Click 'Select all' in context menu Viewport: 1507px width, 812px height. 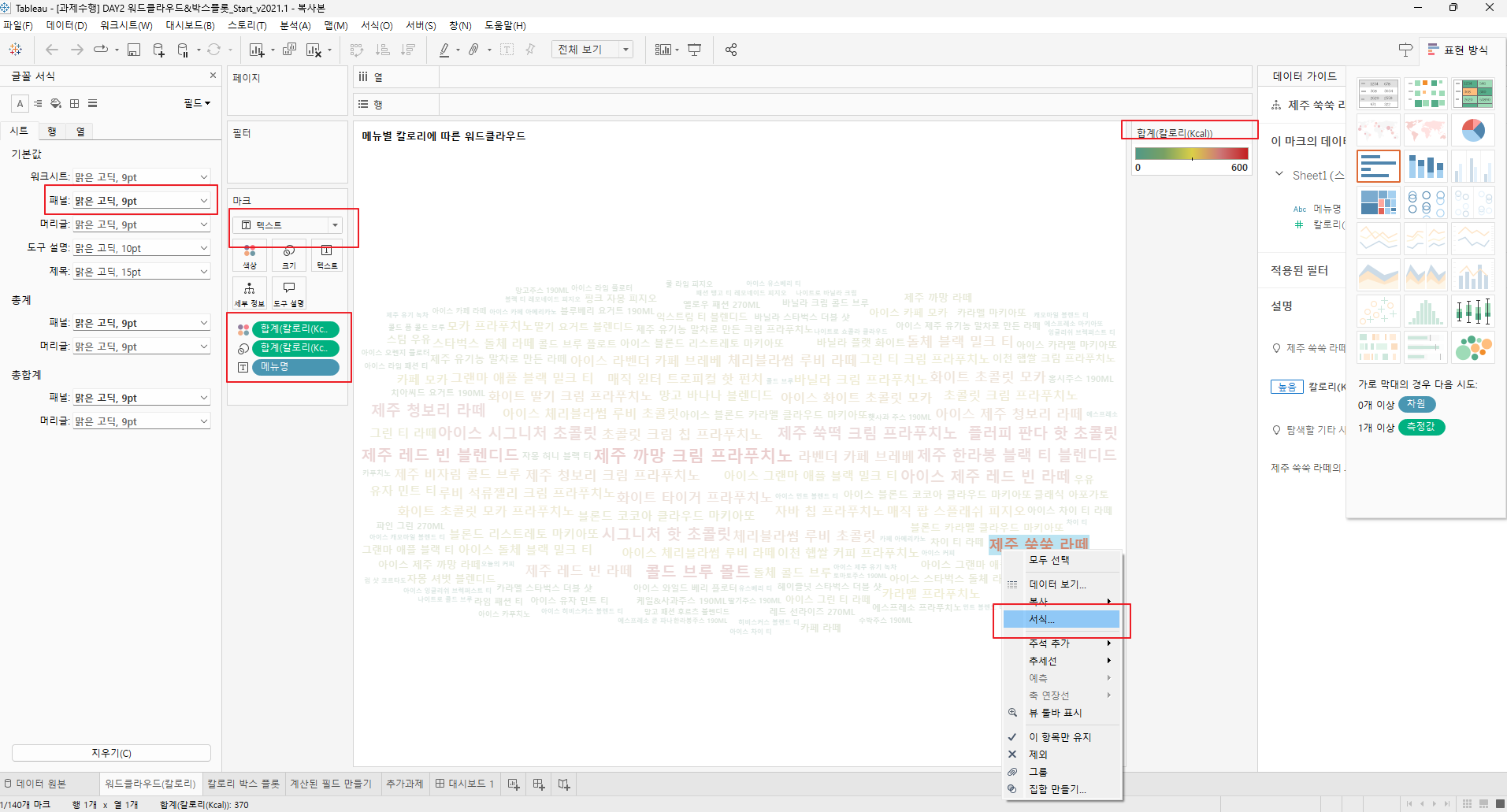click(1060, 560)
